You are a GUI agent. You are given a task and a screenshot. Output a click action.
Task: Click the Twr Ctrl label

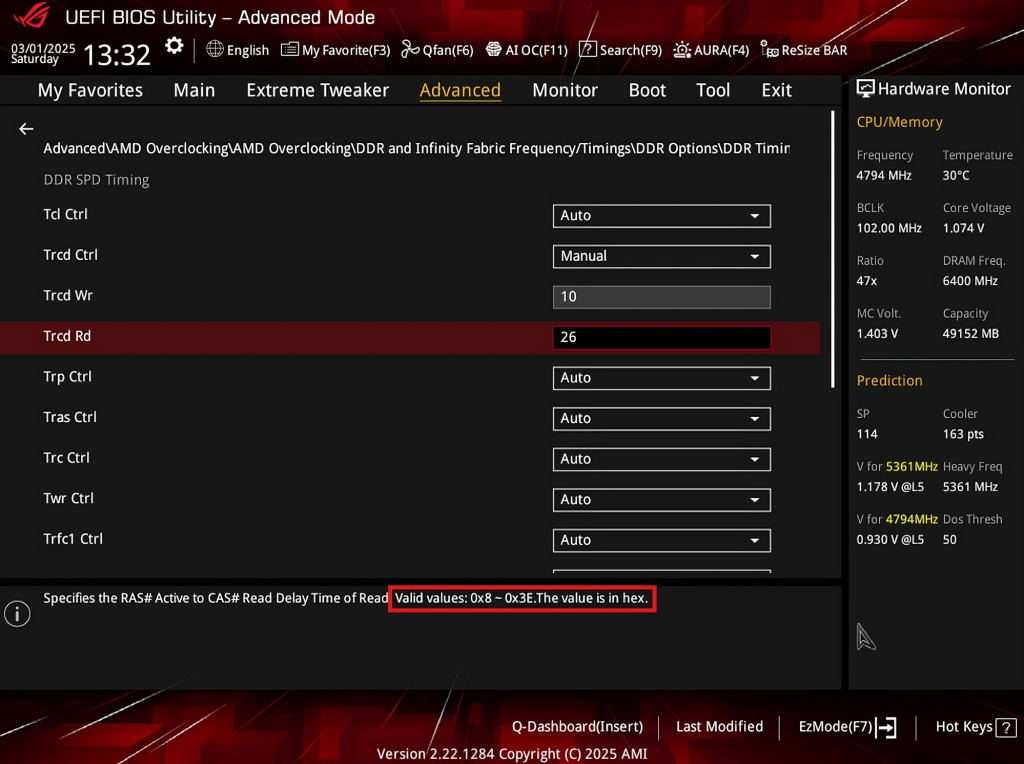[69, 498]
